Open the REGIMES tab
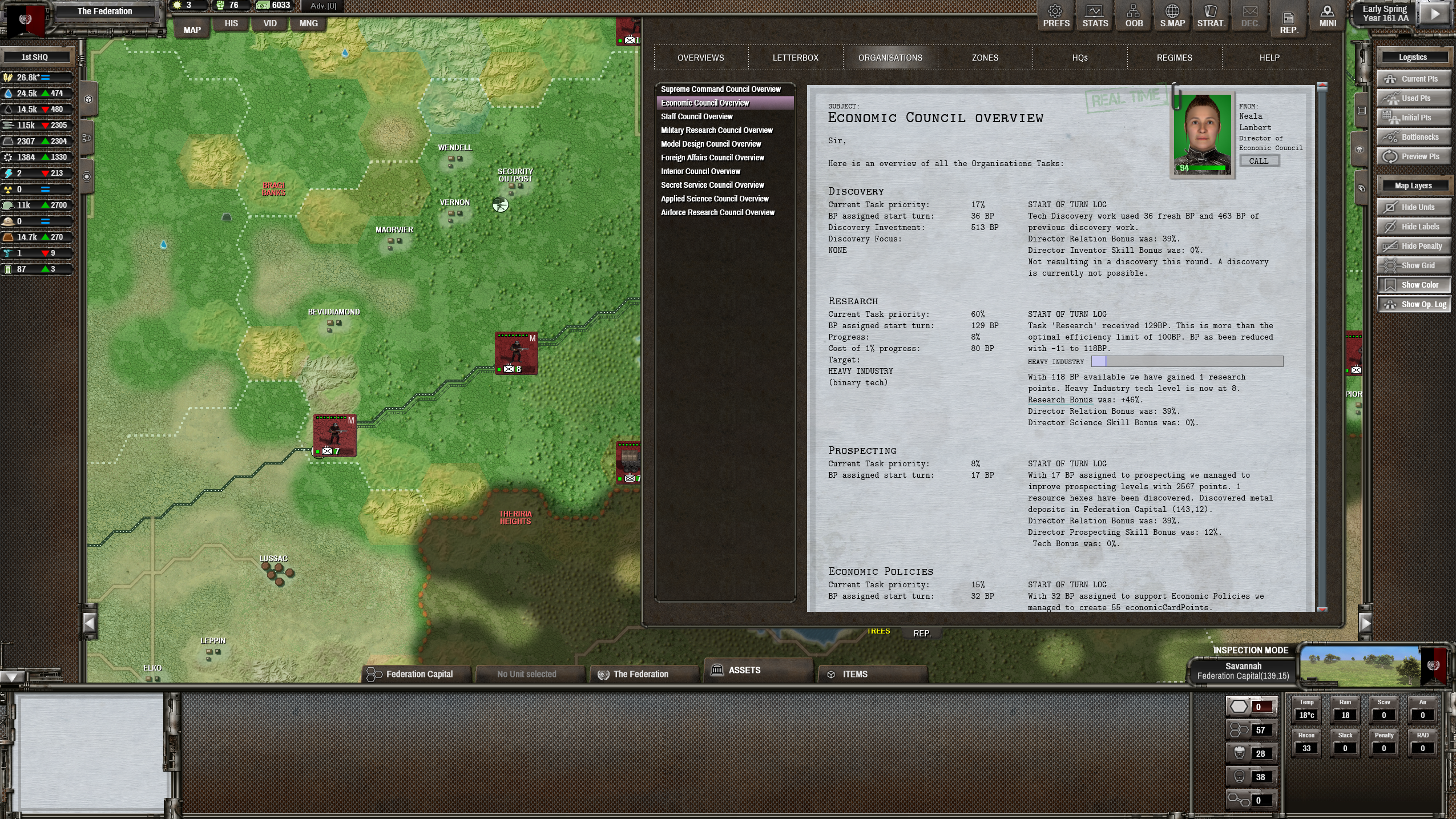The height and width of the screenshot is (819, 1456). [1174, 58]
